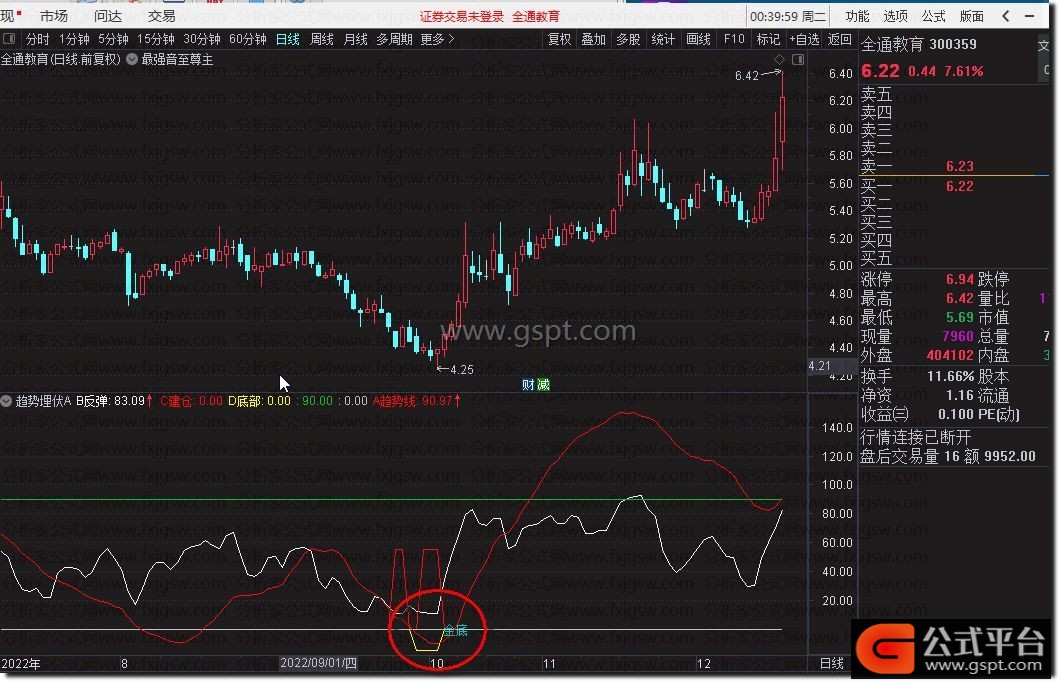Click the 现 menu item at top left

[9, 16]
